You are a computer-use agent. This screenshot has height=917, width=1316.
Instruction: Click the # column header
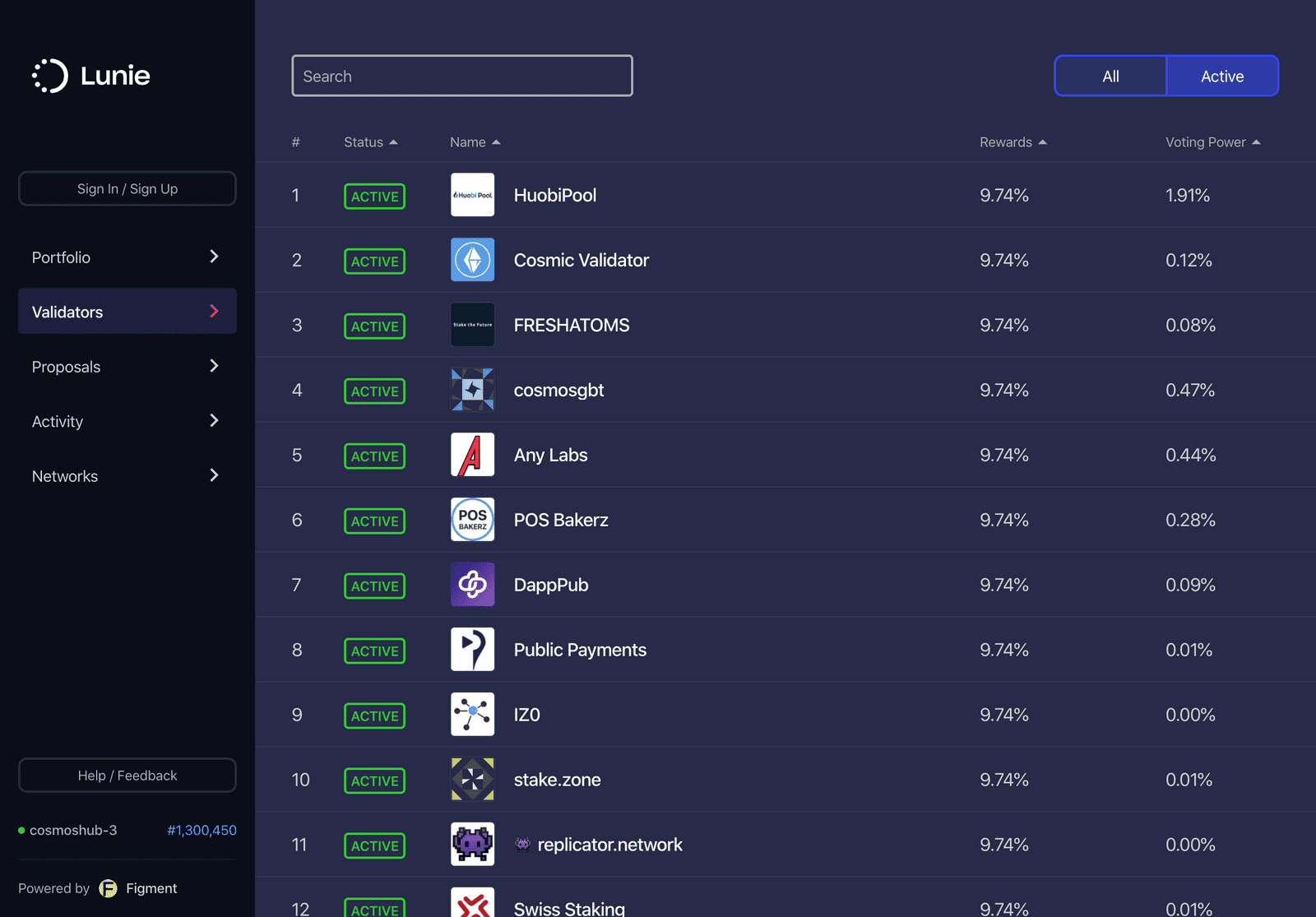296,142
